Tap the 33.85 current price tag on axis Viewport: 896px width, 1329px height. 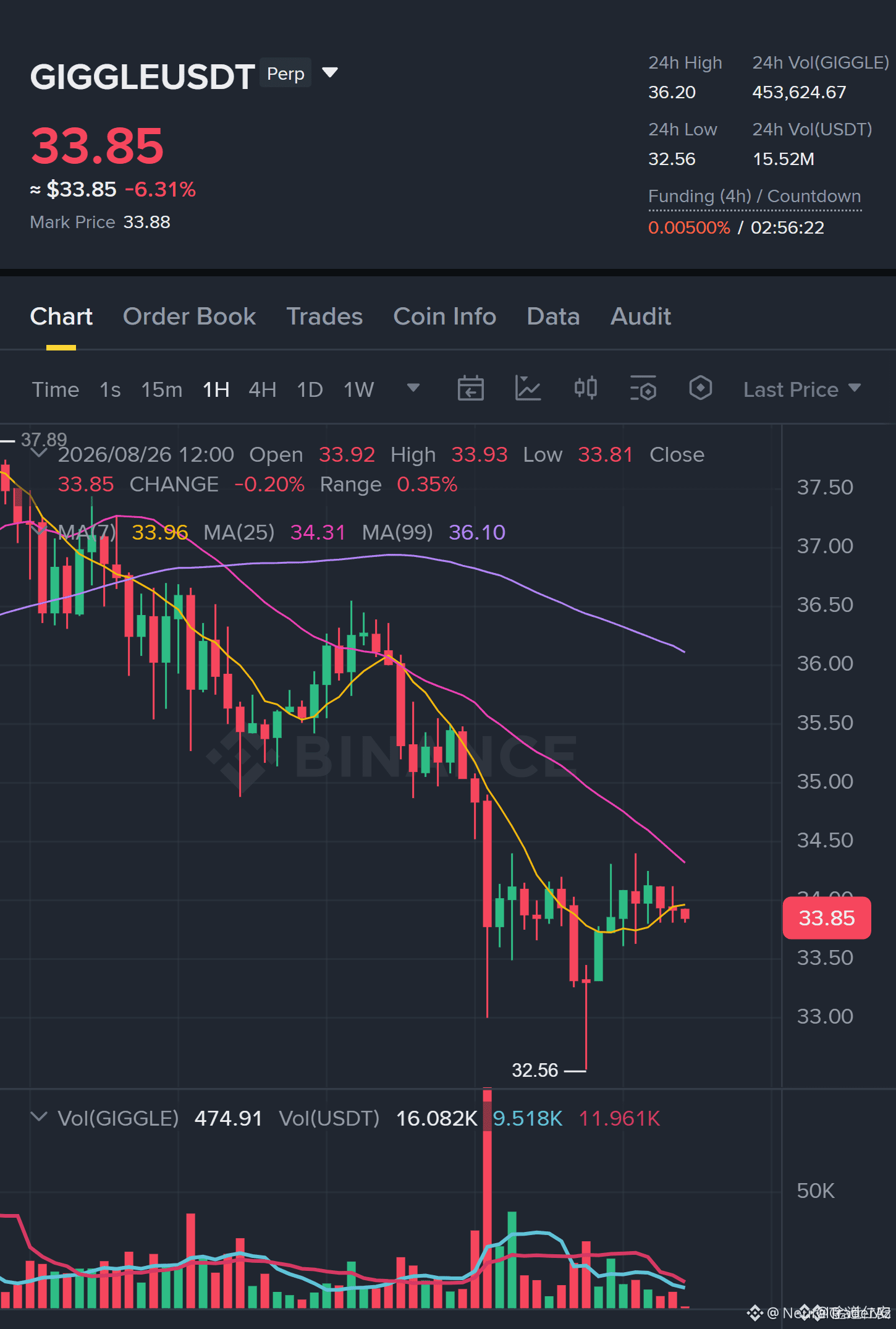pyautogui.click(x=827, y=918)
